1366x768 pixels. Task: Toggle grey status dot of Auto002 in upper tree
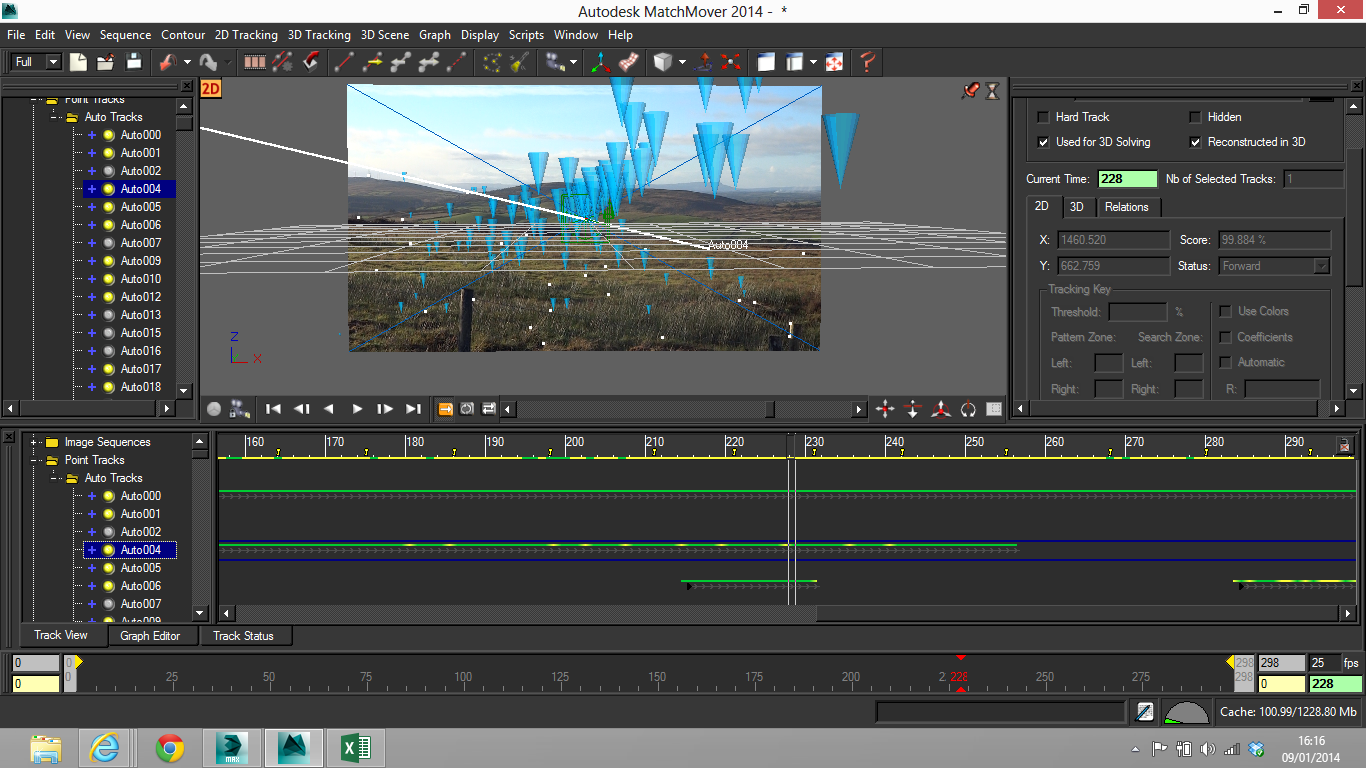pos(108,171)
